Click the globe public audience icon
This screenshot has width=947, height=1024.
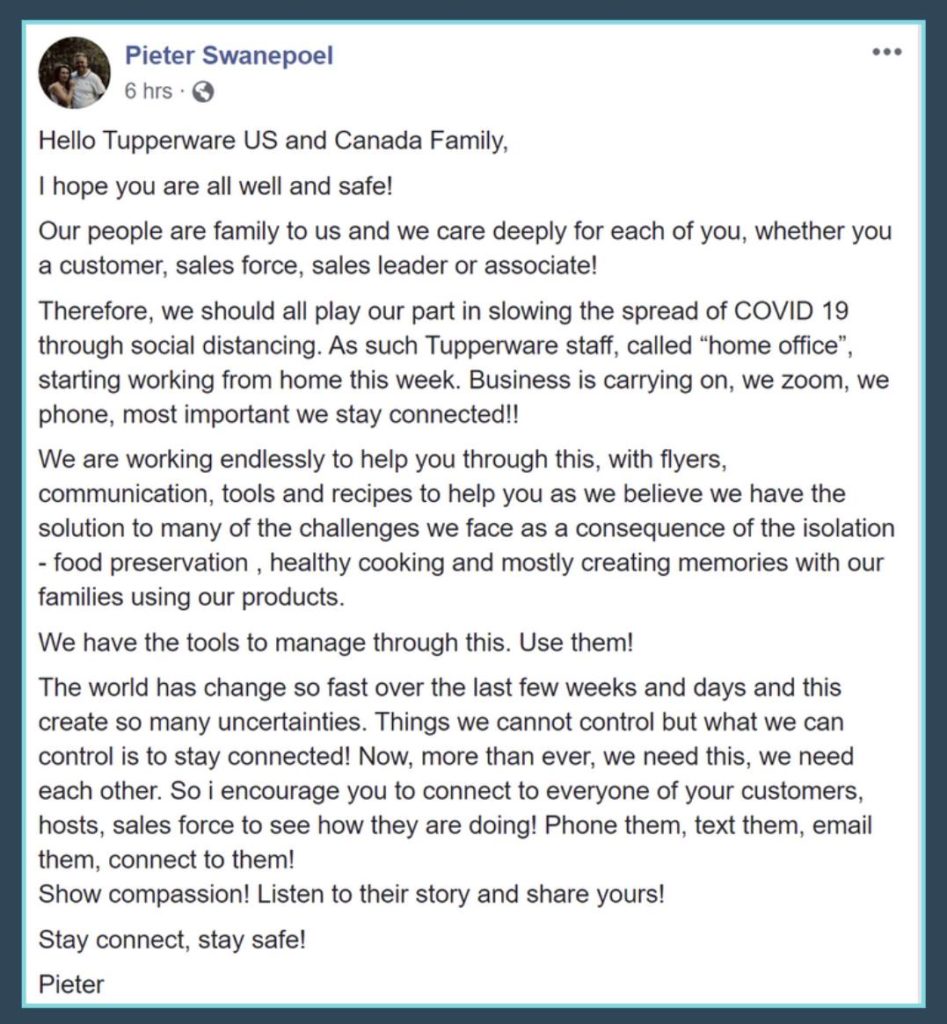point(202,92)
